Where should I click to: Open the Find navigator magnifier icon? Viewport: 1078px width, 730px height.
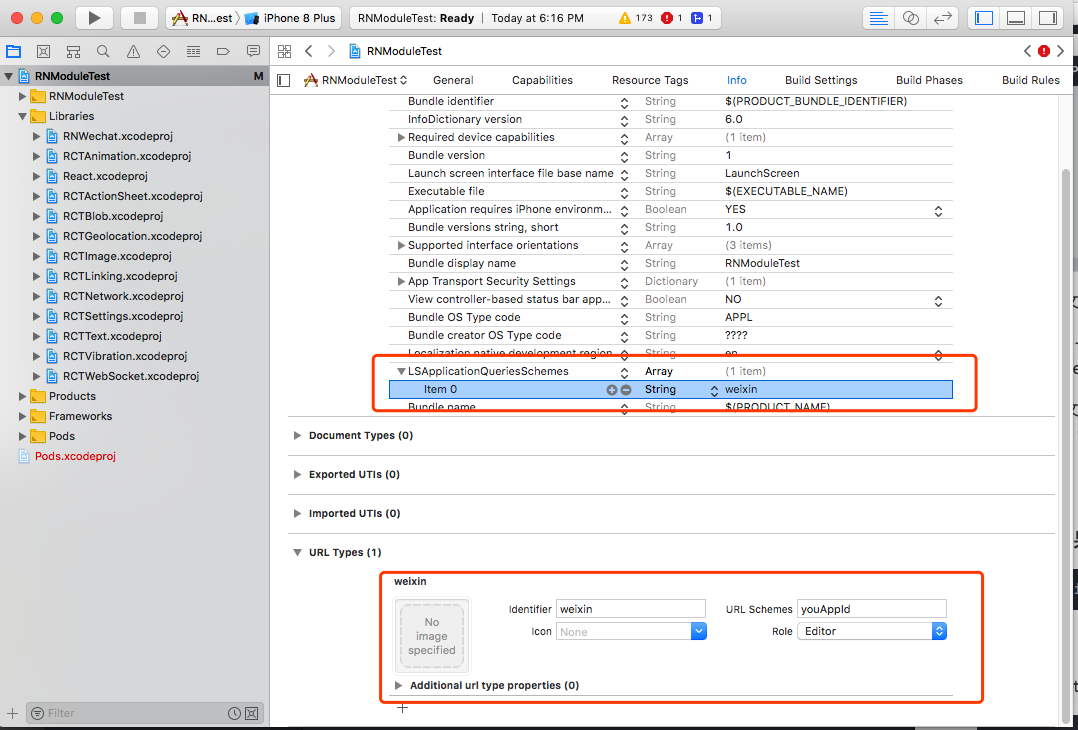pos(103,52)
